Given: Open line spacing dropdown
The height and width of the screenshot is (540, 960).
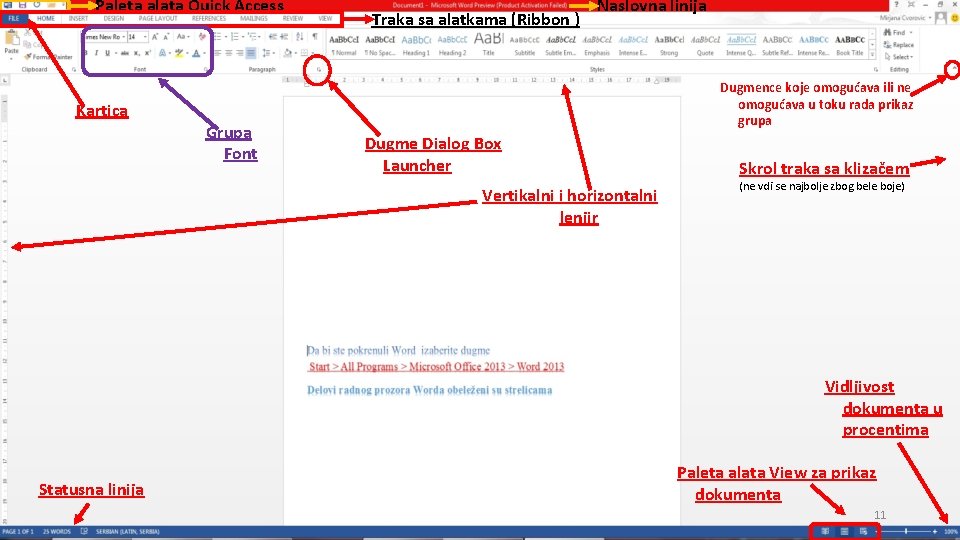Looking at the screenshot, I should [268, 53].
